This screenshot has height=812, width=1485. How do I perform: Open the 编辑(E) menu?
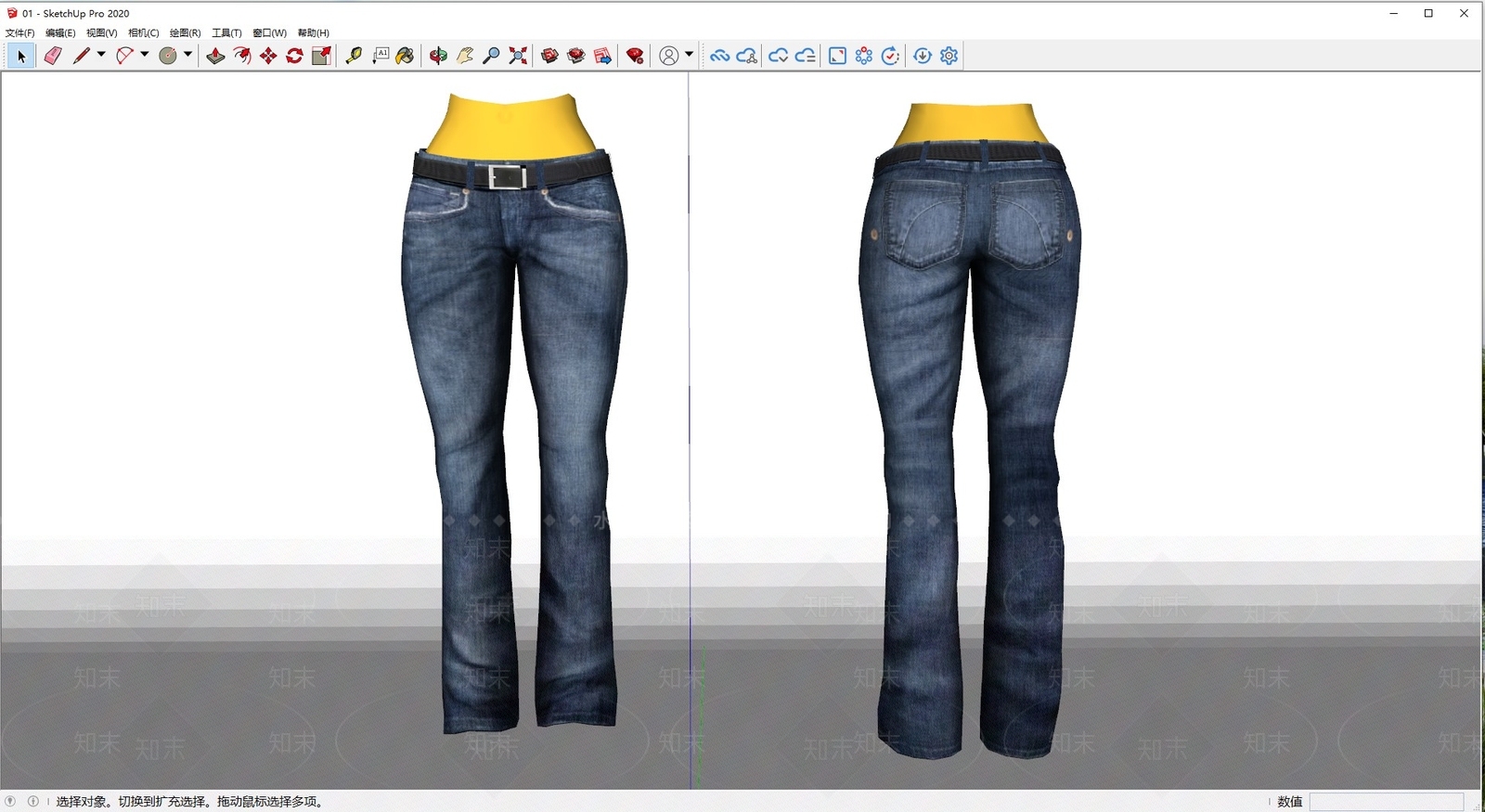[x=60, y=32]
